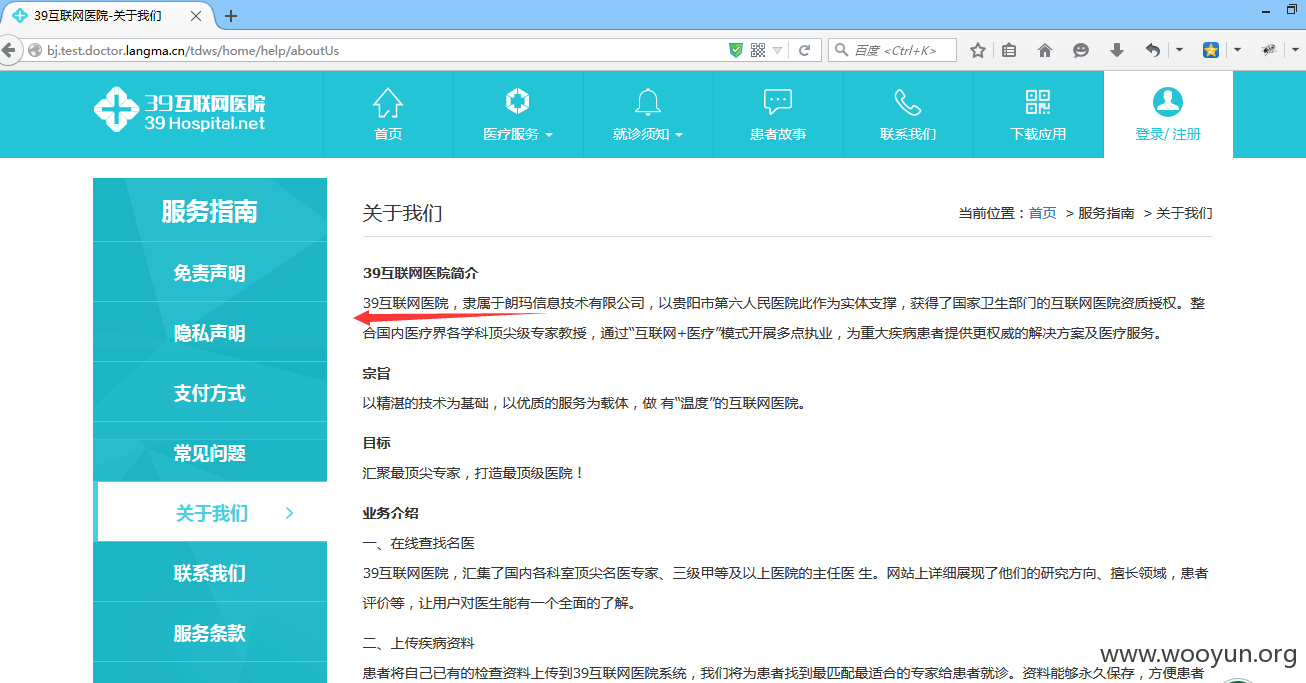Click the 关于我们 breadcrumb text
This screenshot has height=683, width=1306.
coord(1184,213)
